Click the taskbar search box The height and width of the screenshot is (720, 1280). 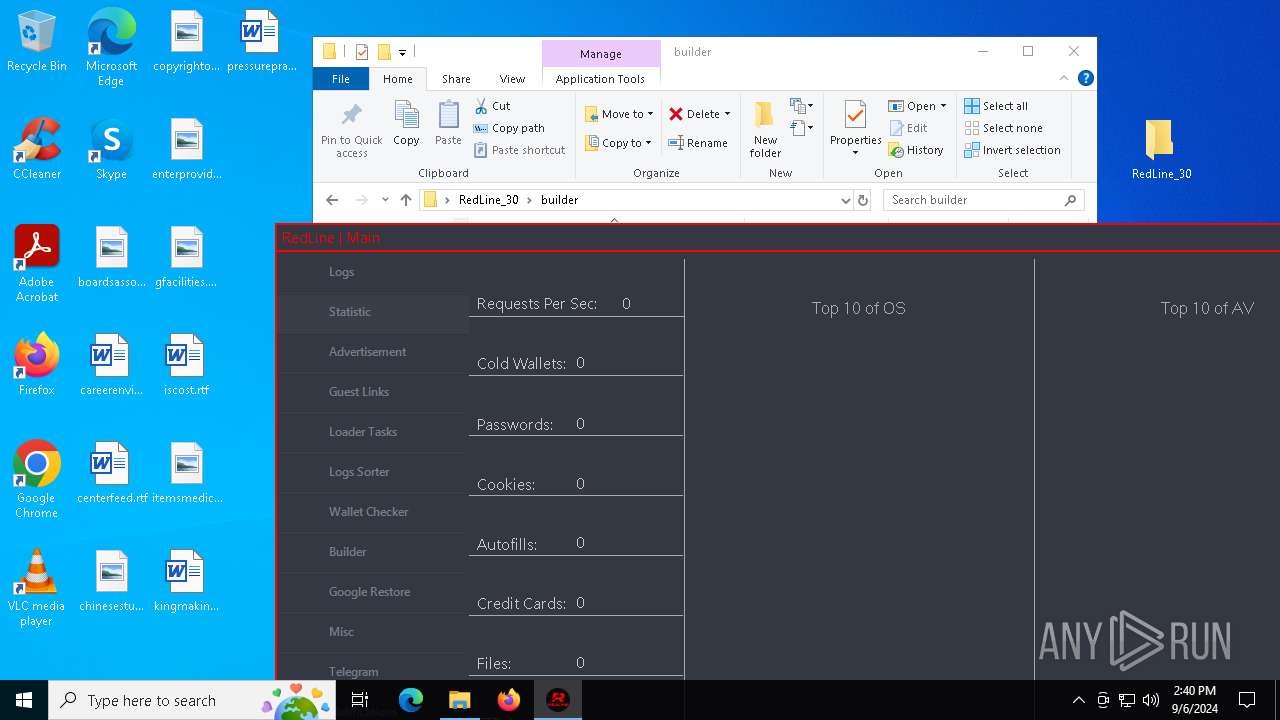[193, 700]
